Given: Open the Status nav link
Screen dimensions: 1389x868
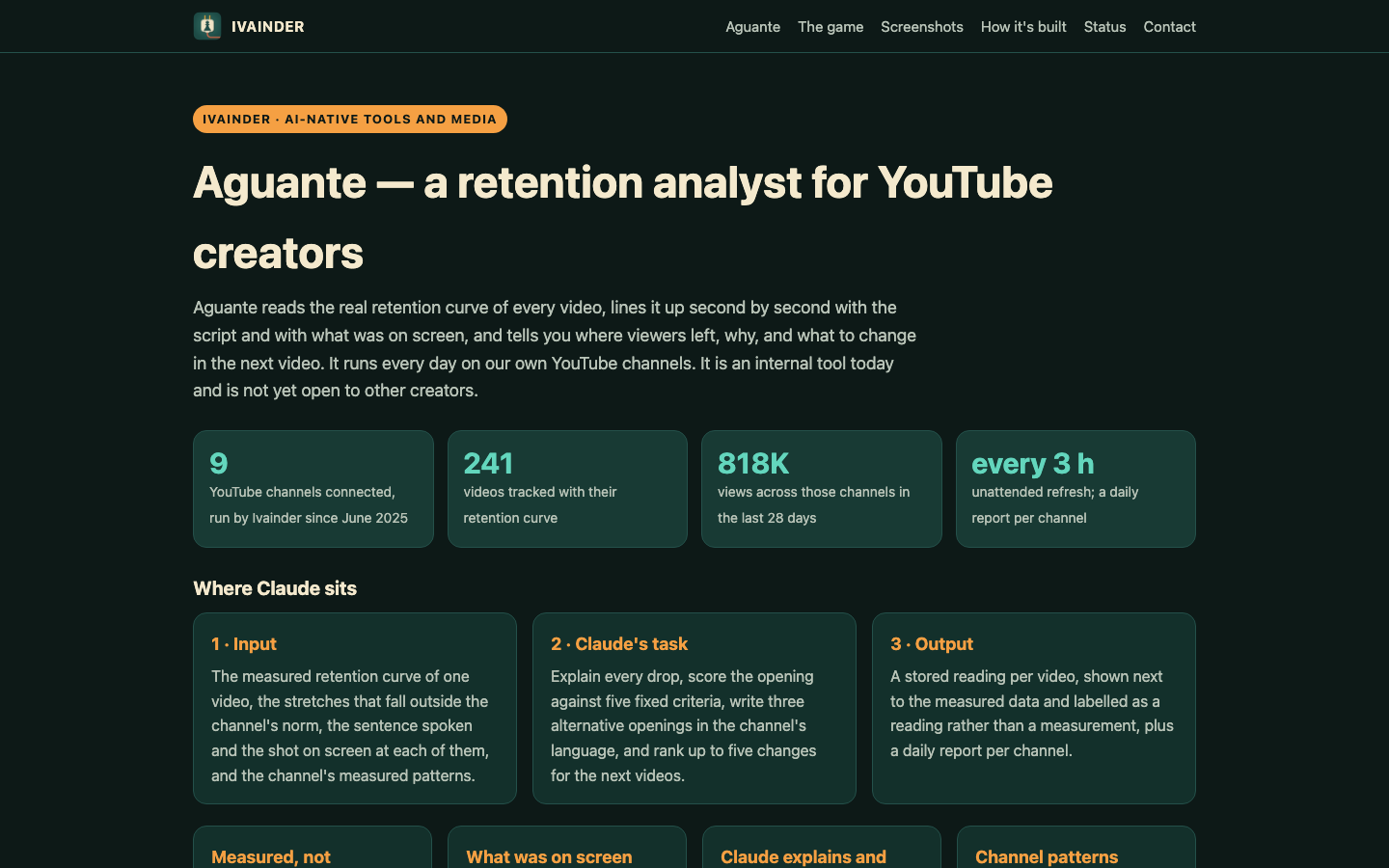Looking at the screenshot, I should point(1104,27).
